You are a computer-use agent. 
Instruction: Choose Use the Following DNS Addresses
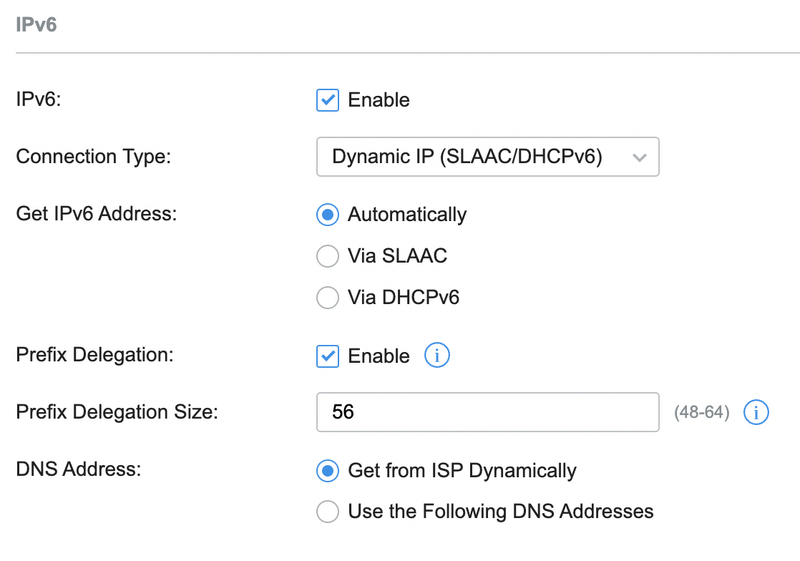pyautogui.click(x=328, y=512)
